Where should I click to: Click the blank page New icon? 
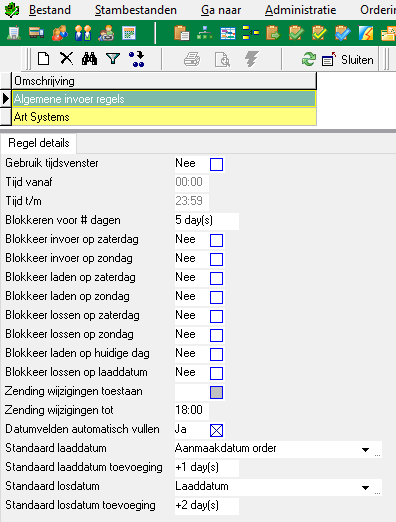point(43,59)
